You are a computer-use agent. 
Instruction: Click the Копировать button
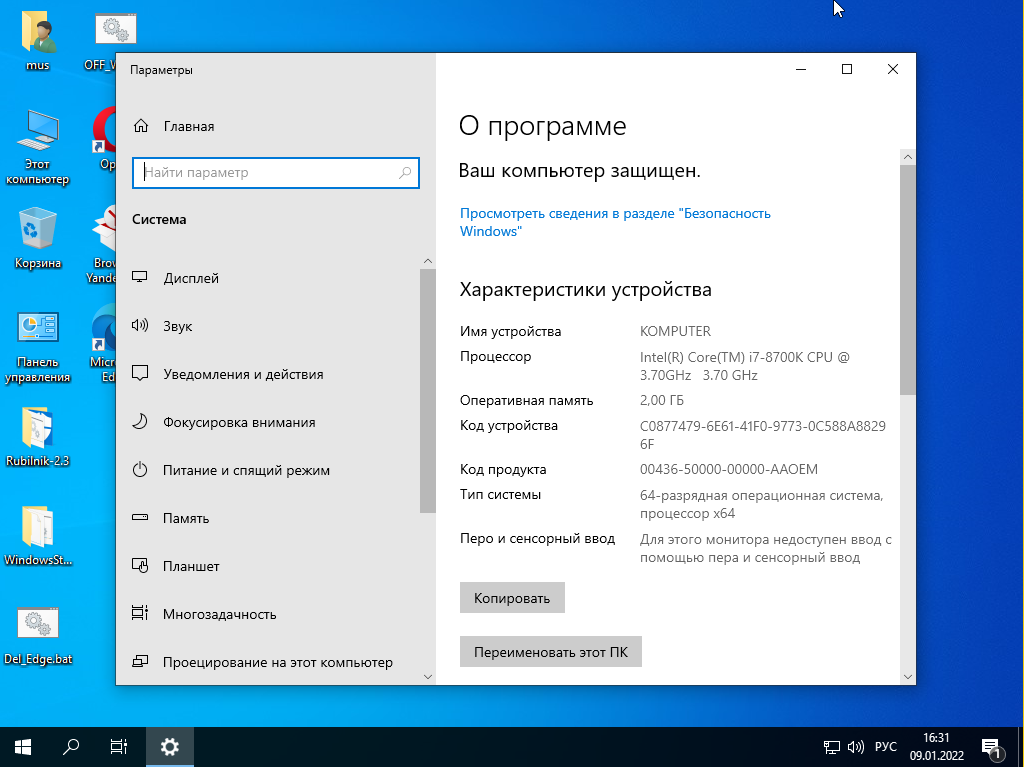point(512,598)
